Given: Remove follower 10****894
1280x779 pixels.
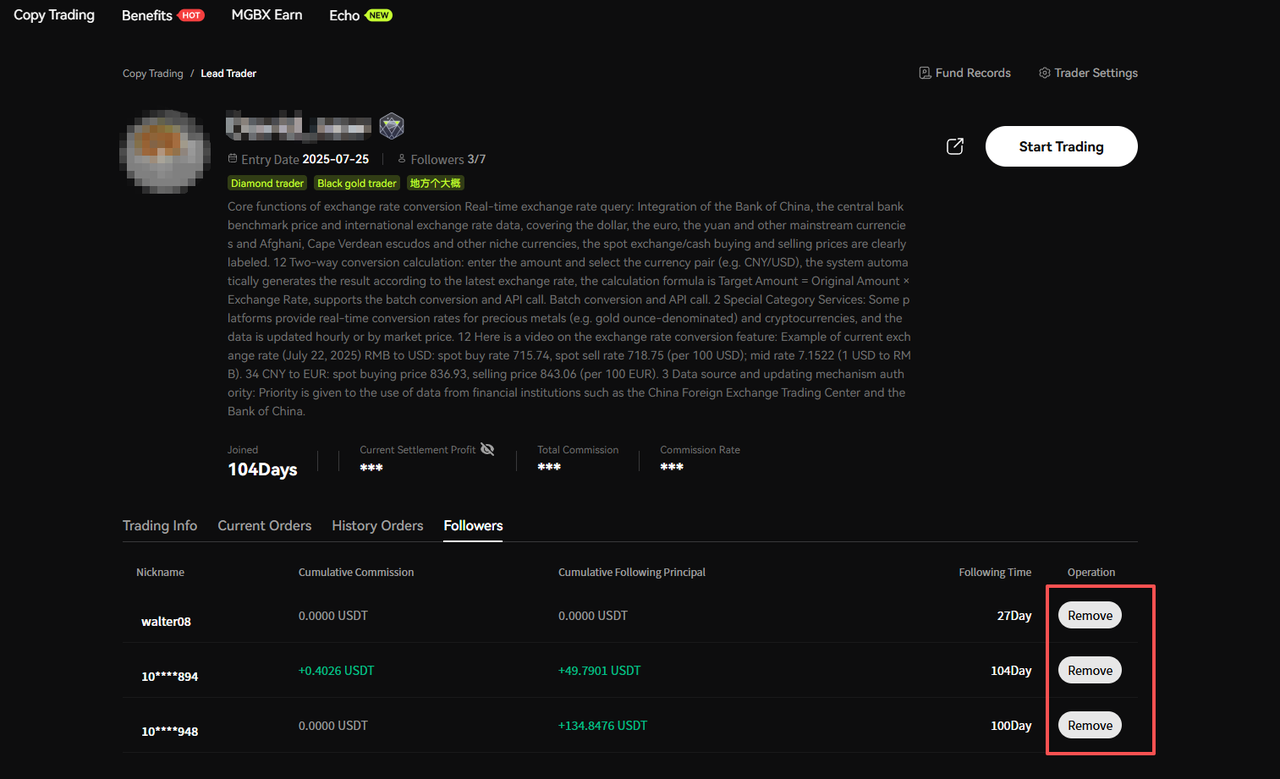Looking at the screenshot, I should click(x=1090, y=670).
